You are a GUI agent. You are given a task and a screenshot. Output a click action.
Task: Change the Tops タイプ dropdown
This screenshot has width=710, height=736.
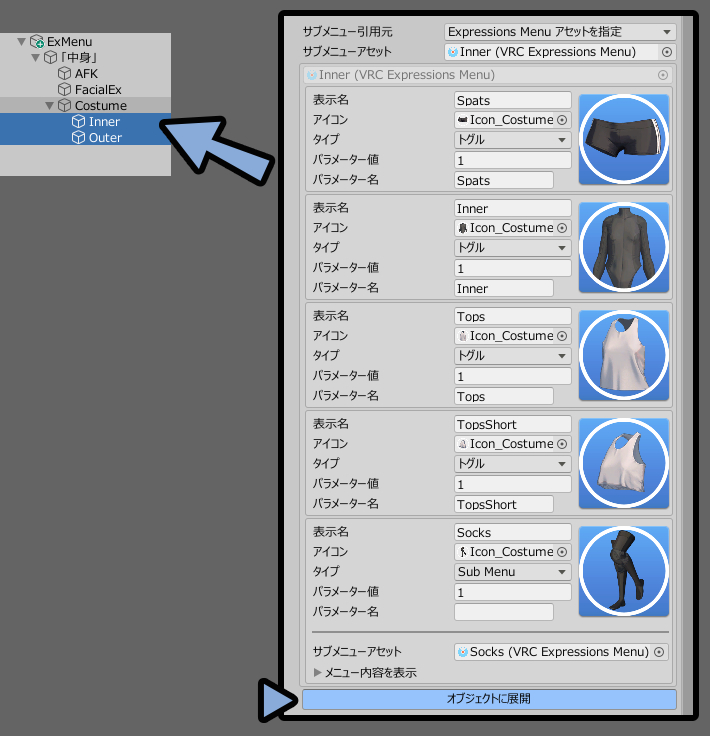512,356
